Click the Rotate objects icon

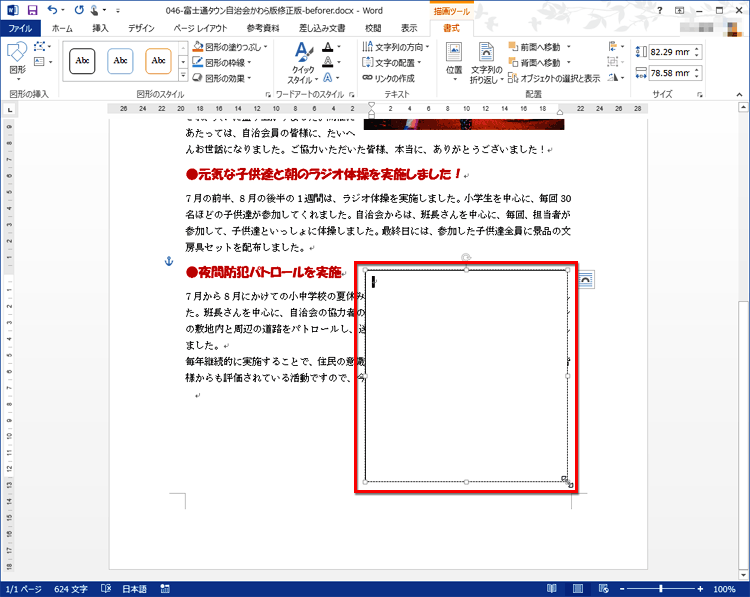click(x=613, y=77)
